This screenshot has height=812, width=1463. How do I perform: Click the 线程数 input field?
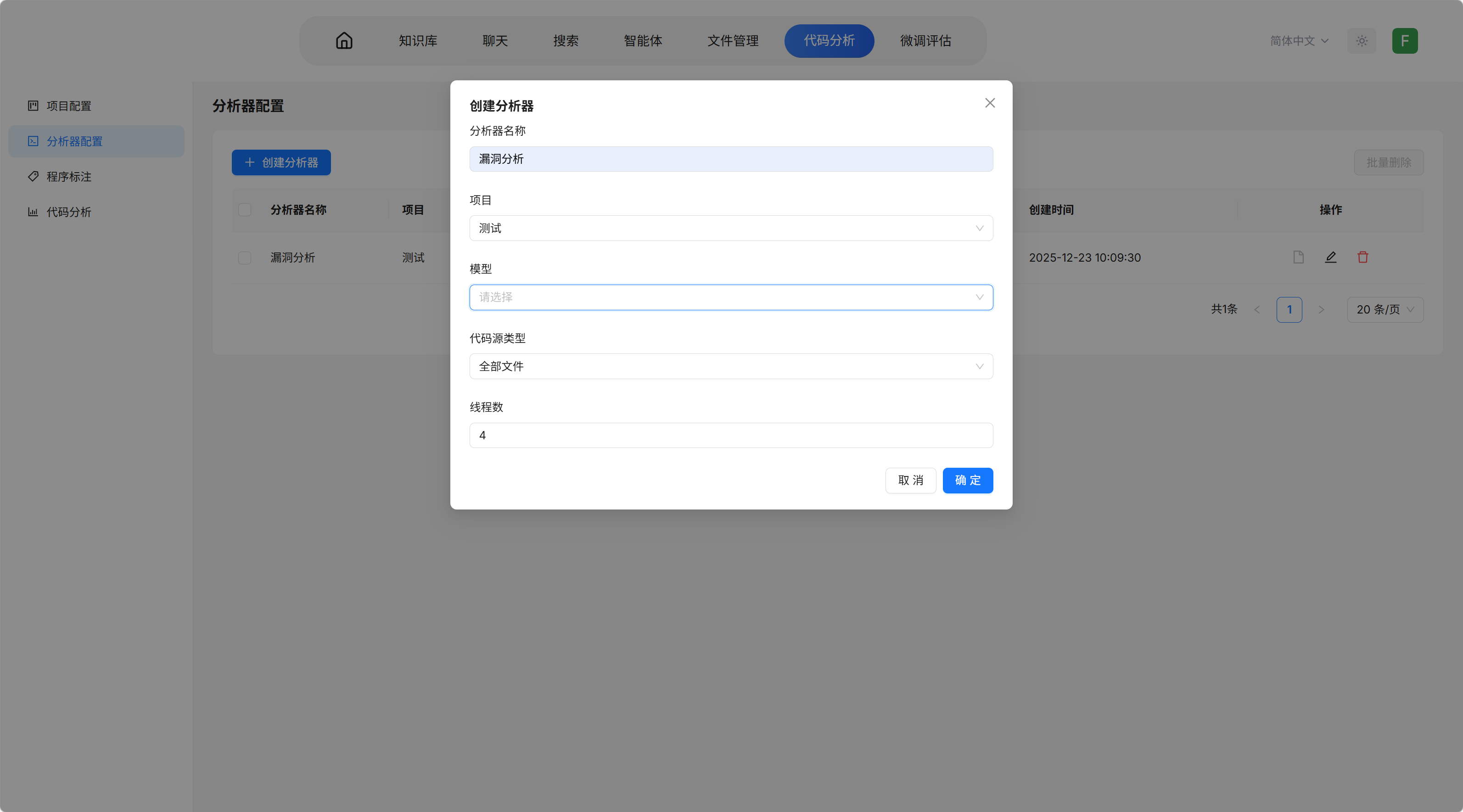click(x=731, y=436)
